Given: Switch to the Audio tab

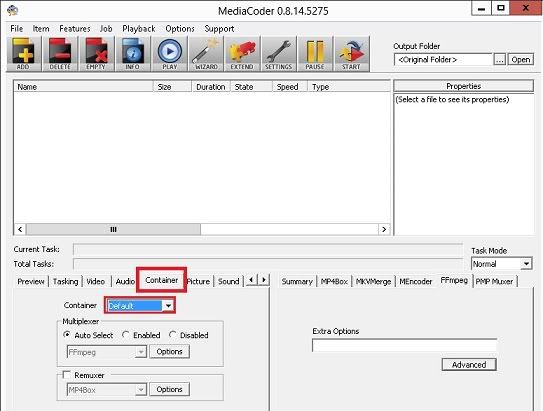Looking at the screenshot, I should [x=125, y=282].
